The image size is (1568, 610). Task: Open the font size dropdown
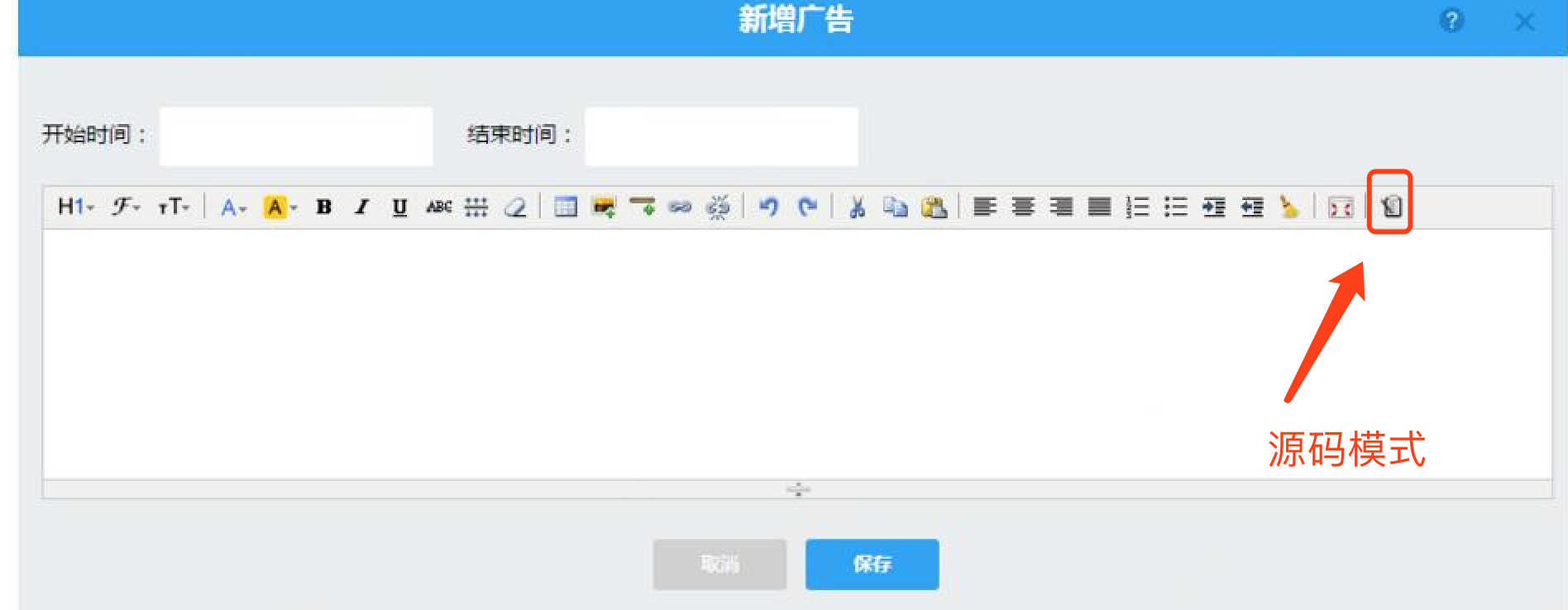[174, 207]
